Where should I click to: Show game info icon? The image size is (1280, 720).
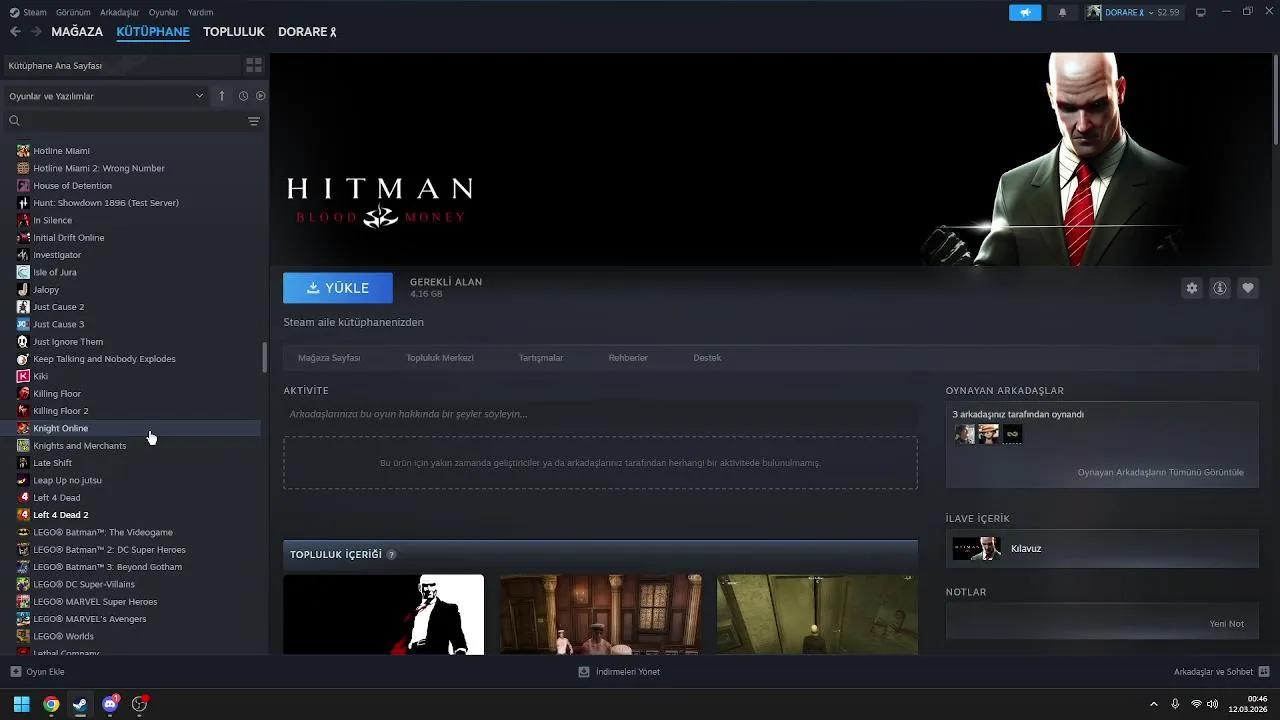[1220, 288]
